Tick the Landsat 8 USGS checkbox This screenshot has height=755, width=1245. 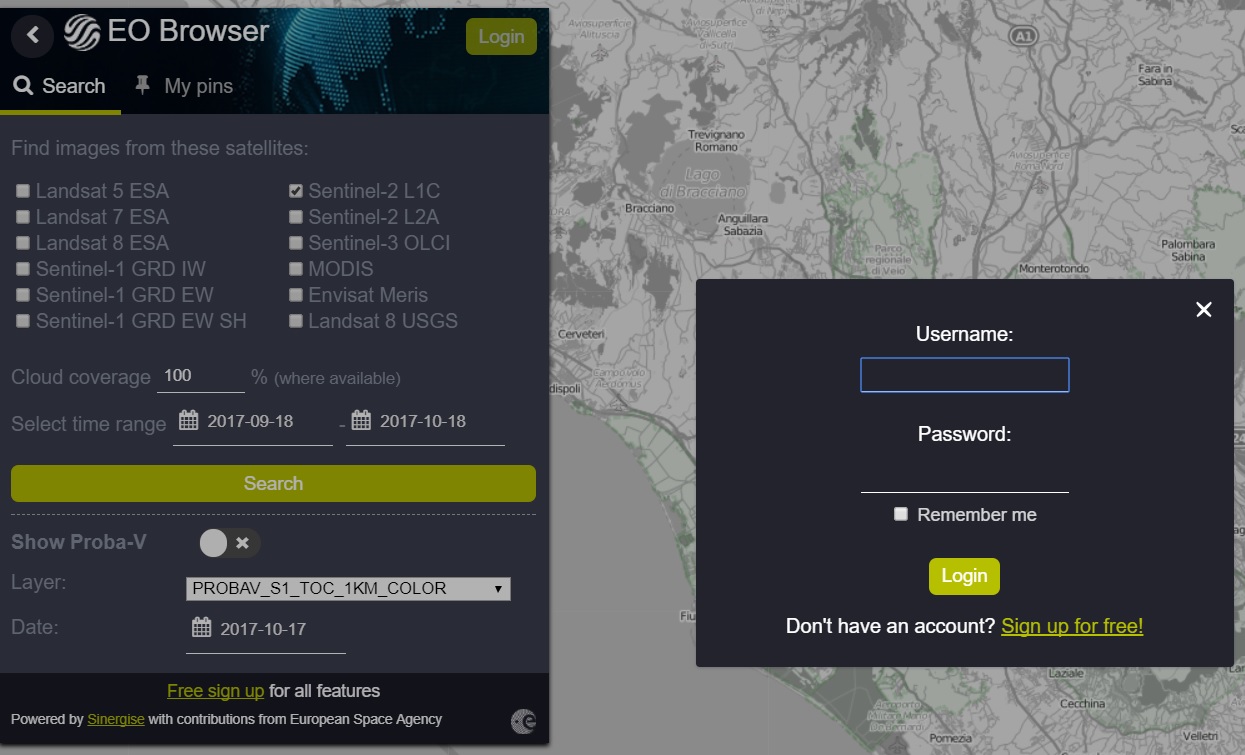[x=296, y=320]
